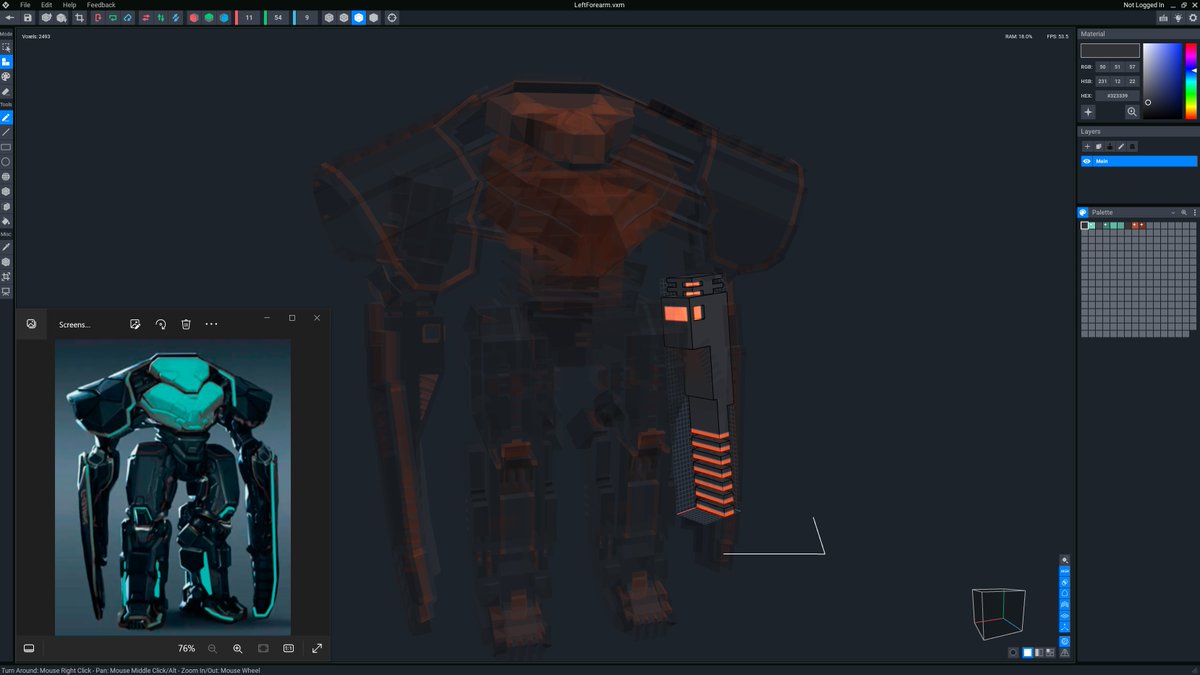
Task: Collapse the Palette panel using its chevron
Action: [x=1173, y=212]
